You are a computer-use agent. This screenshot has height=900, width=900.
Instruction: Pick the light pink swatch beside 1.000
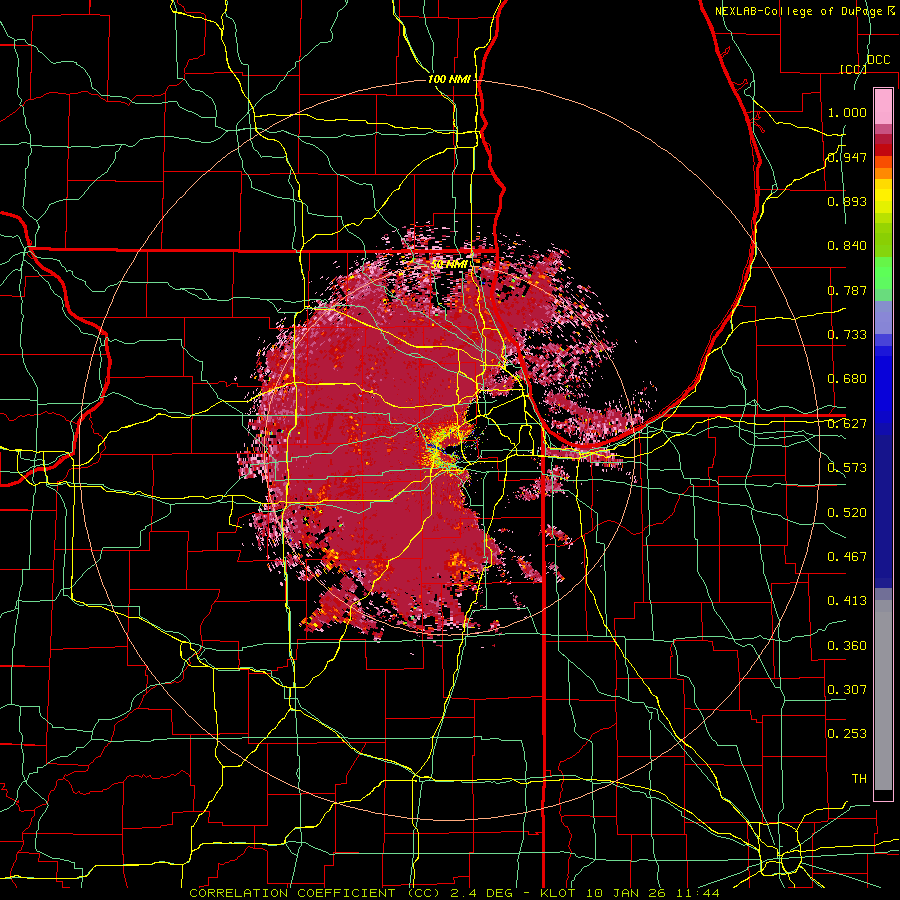coord(883,106)
